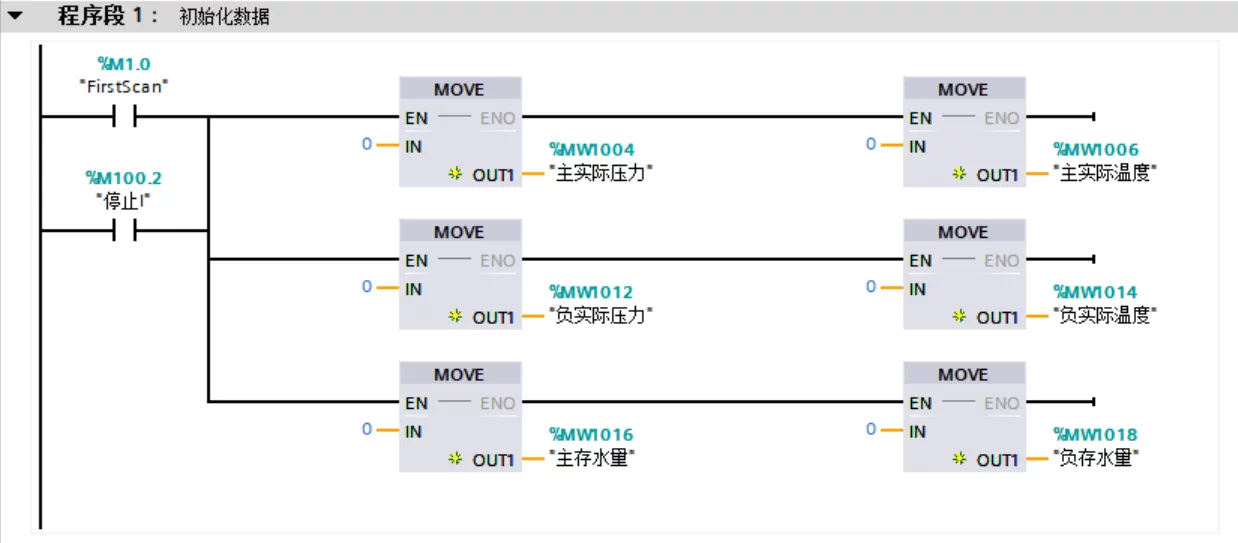Click the "主实际温度" tag name

point(1105,173)
